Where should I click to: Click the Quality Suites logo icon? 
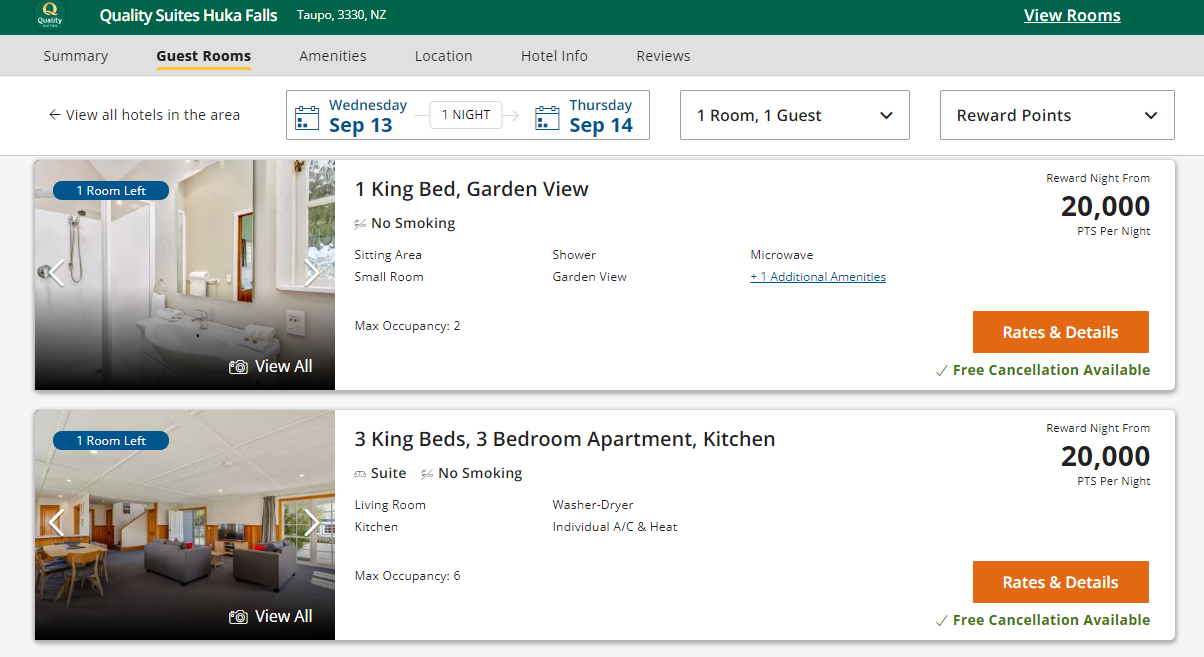pos(49,16)
